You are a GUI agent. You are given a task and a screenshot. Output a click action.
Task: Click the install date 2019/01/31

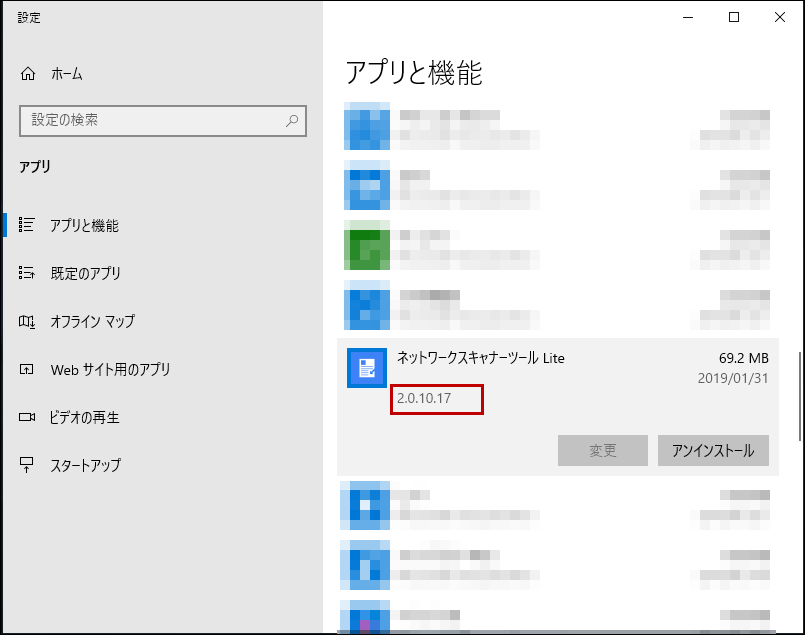(x=733, y=378)
